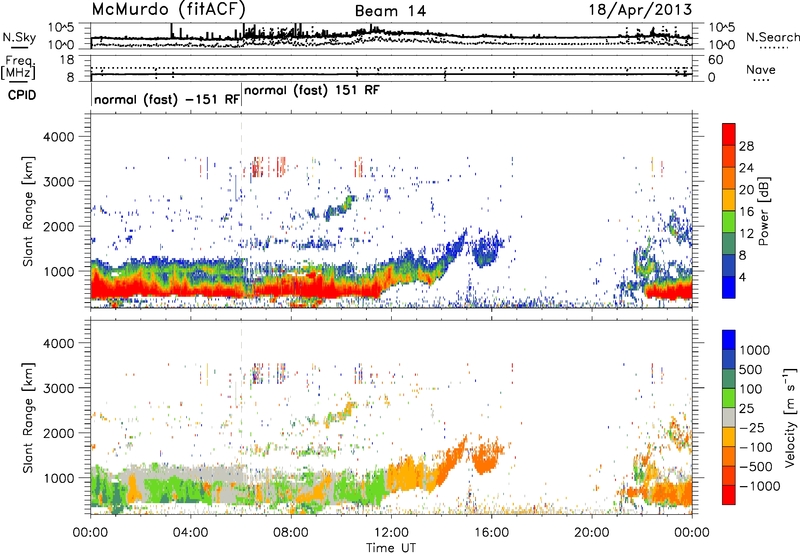Click the 'N.Search' legend label
The image size is (800, 554).
point(772,37)
